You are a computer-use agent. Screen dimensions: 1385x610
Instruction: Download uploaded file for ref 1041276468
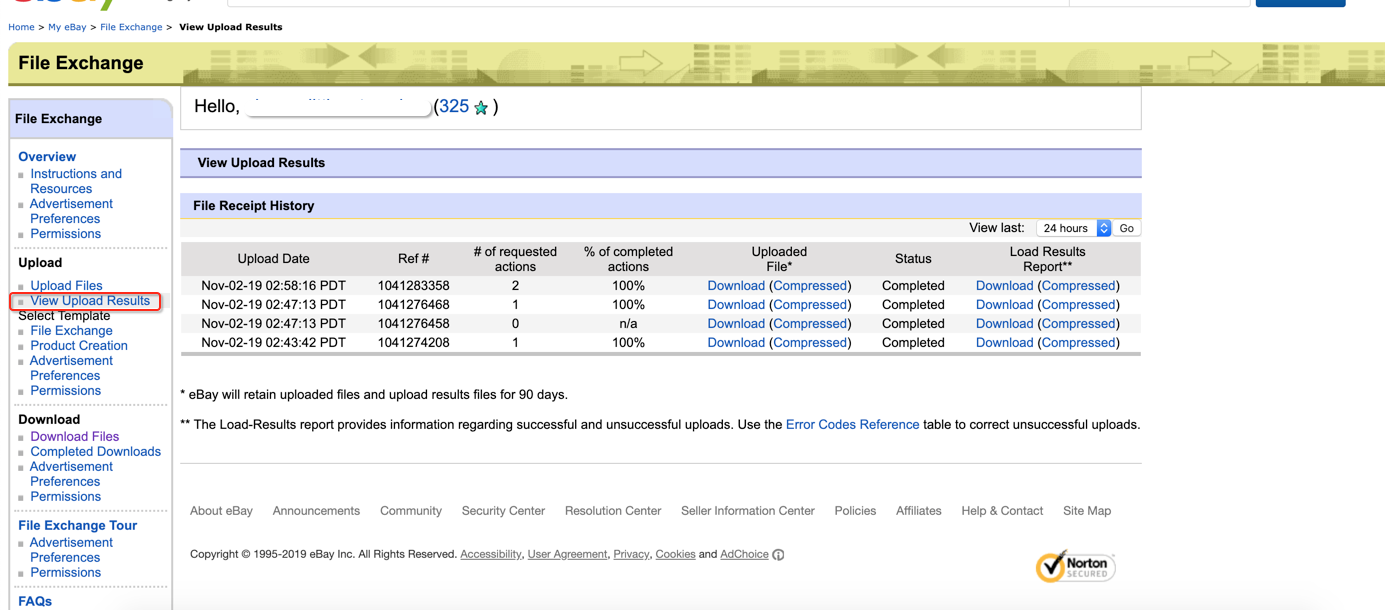(736, 305)
